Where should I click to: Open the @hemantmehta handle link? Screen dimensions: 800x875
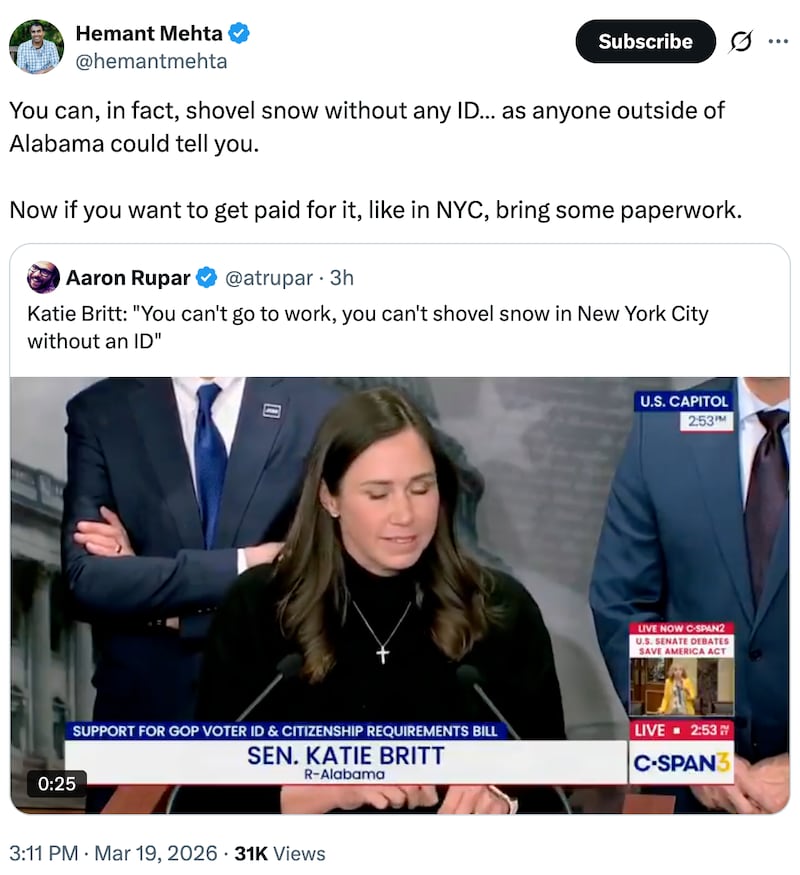(x=151, y=61)
